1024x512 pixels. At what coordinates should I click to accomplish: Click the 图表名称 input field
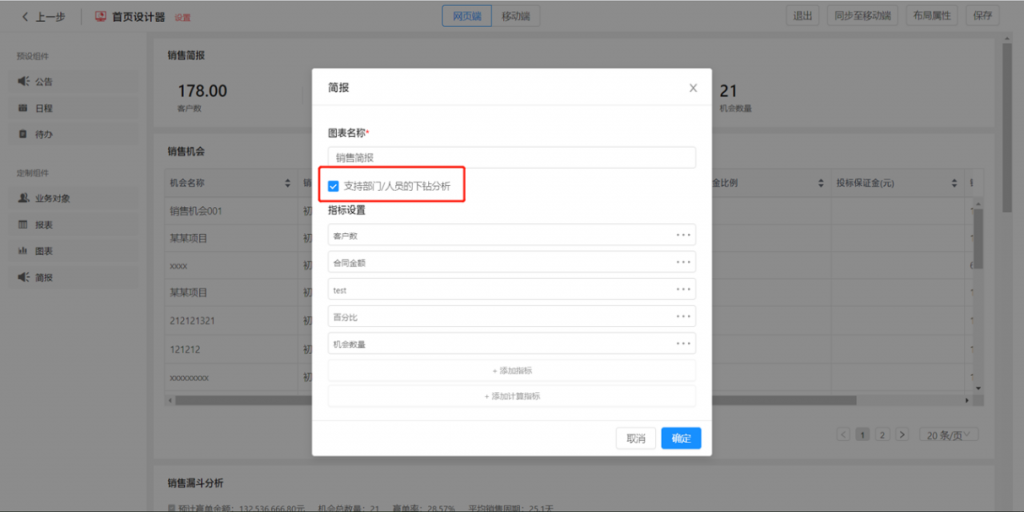(x=511, y=158)
